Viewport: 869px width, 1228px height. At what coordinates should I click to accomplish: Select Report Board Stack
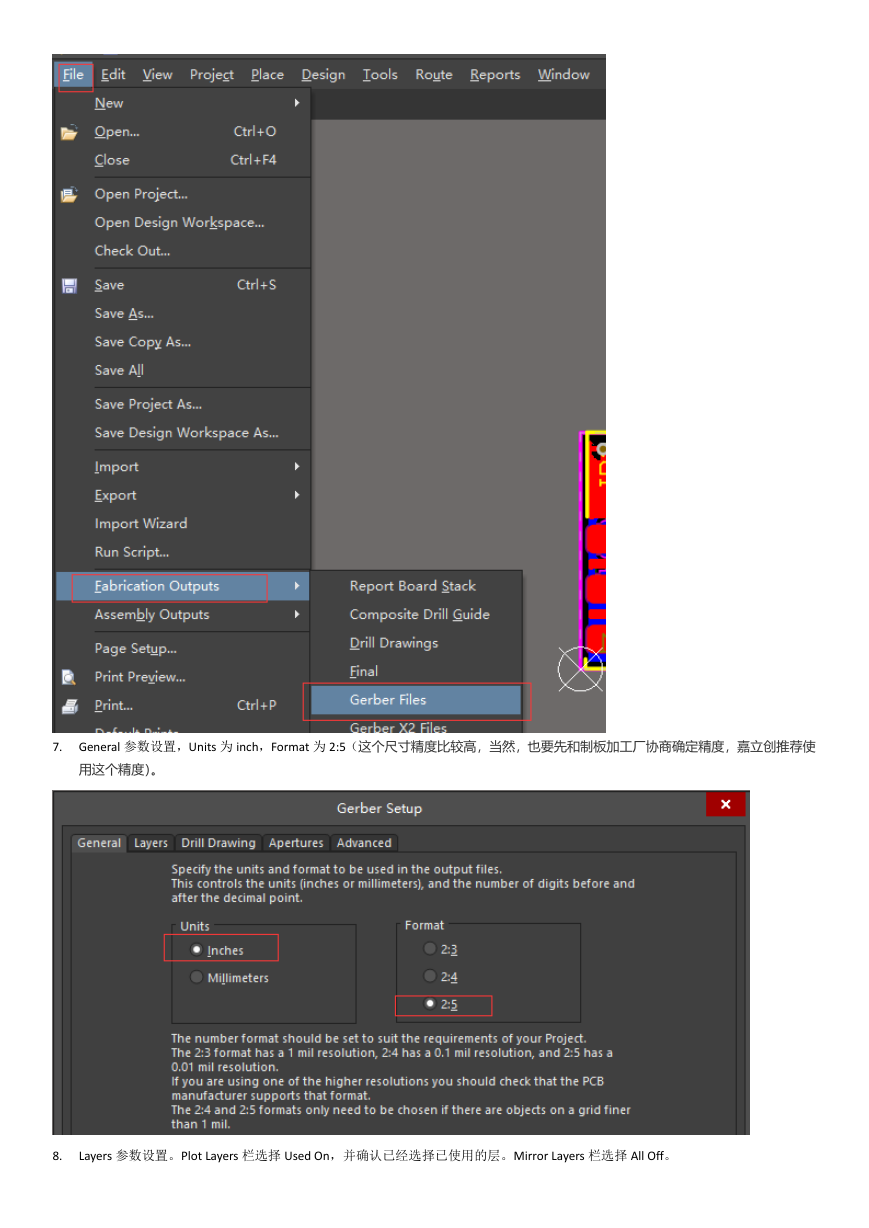417,587
